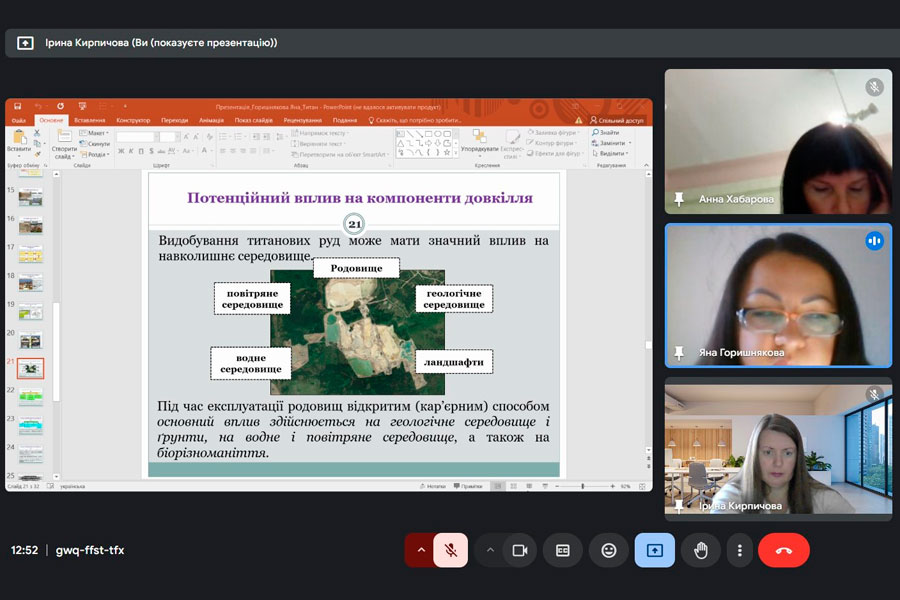Expand audio settings arrow beside microphone
This screenshot has width=900, height=600.
coord(421,550)
